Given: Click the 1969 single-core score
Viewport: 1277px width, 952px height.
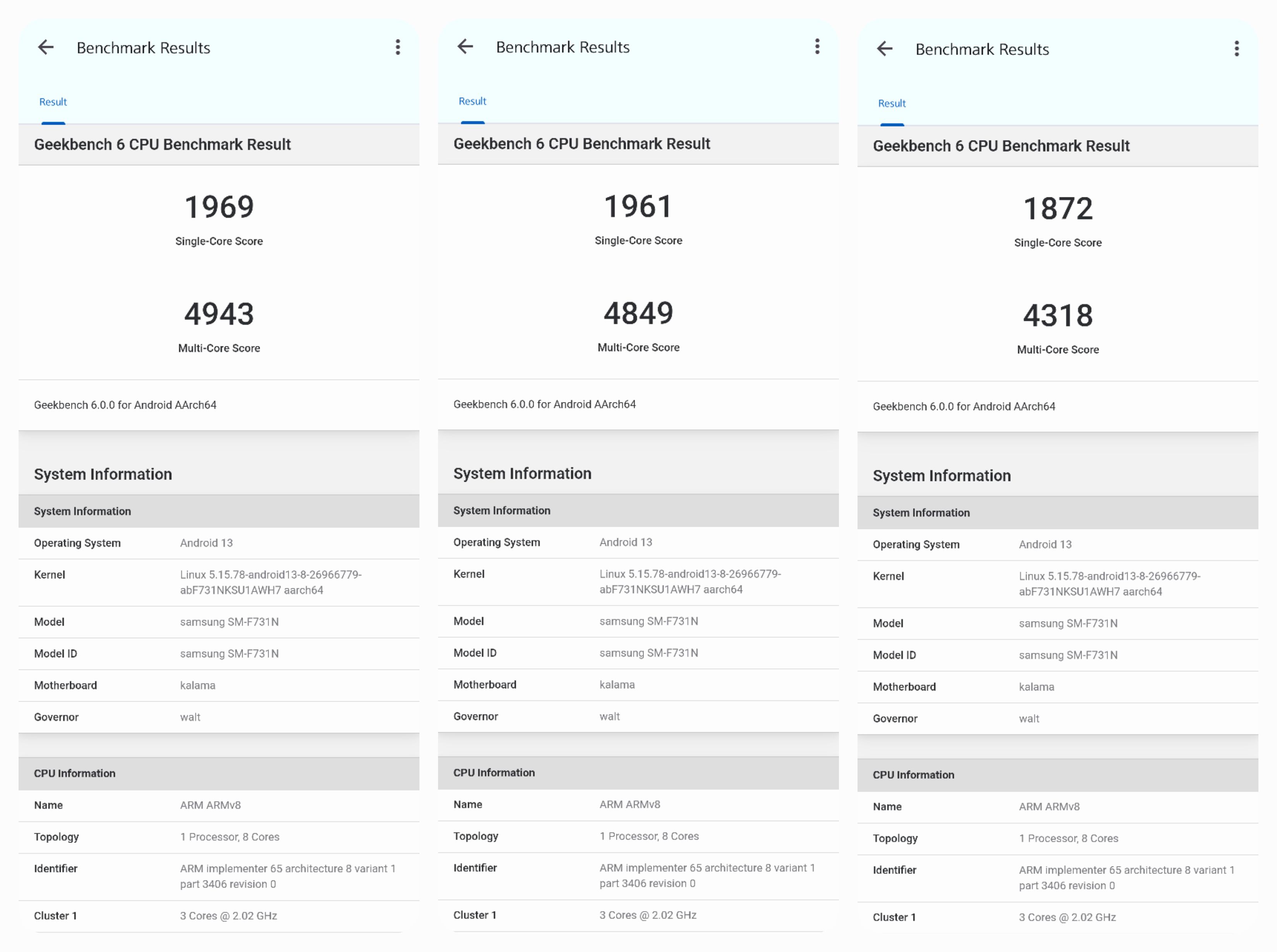Looking at the screenshot, I should pyautogui.click(x=219, y=207).
